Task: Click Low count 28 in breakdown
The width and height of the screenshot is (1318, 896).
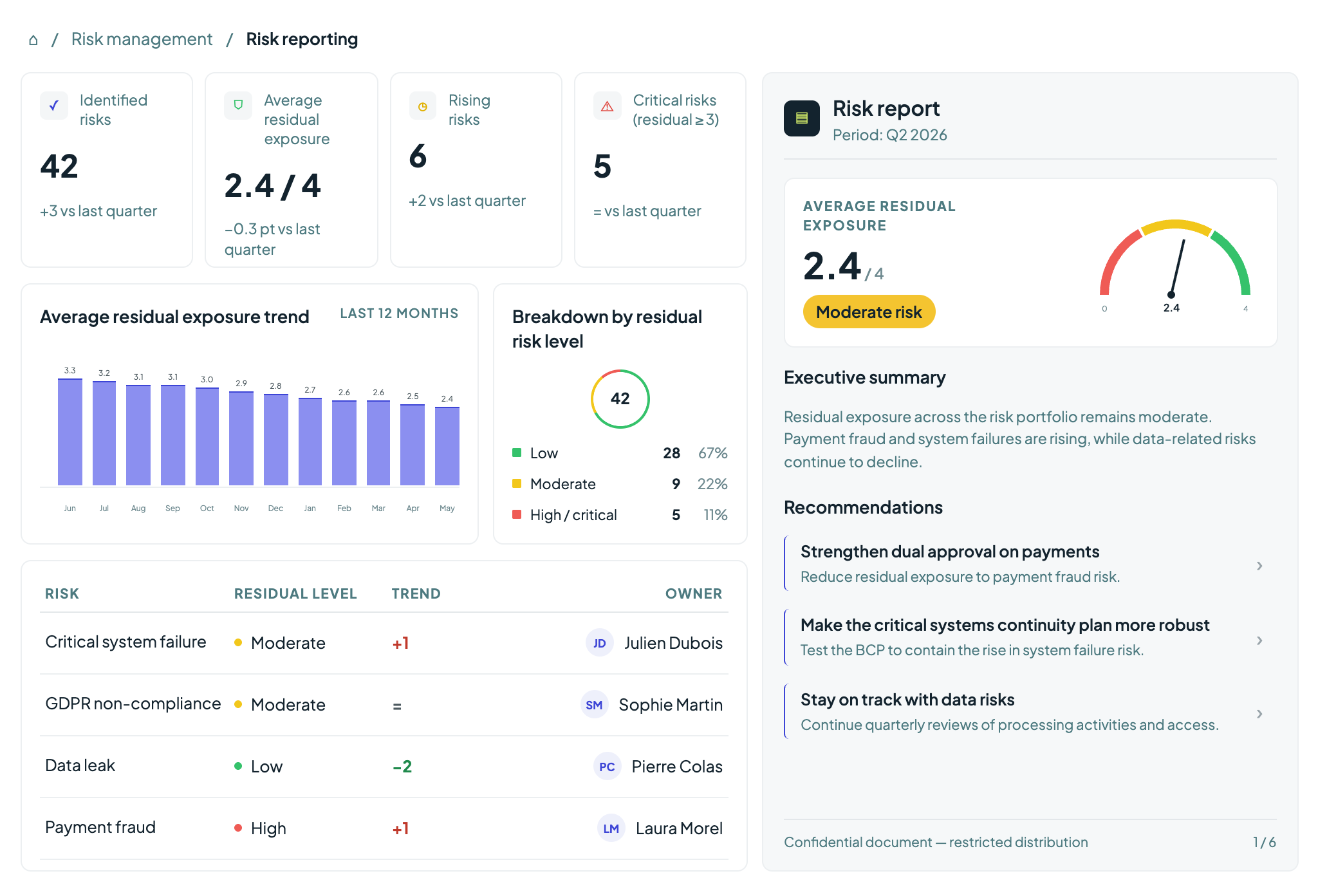Action: pos(672,453)
